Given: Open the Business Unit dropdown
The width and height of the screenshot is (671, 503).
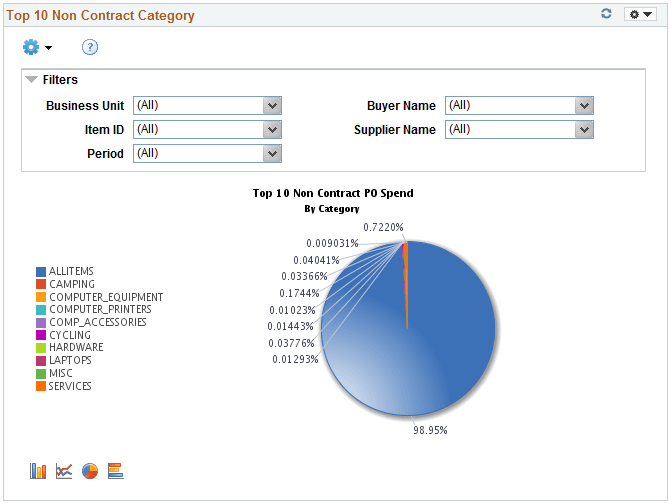Looking at the screenshot, I should (x=207, y=105).
